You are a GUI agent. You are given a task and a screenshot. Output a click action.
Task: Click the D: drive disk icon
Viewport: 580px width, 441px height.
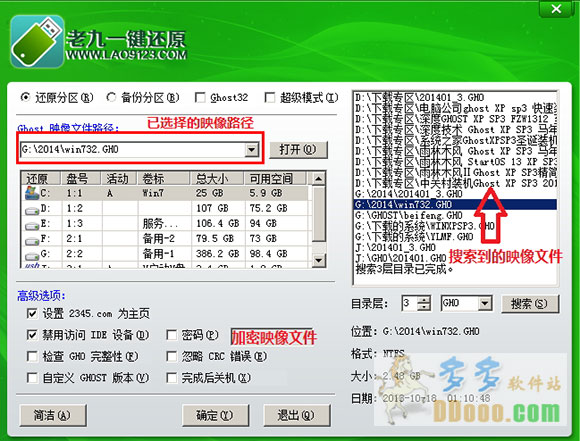[32, 210]
